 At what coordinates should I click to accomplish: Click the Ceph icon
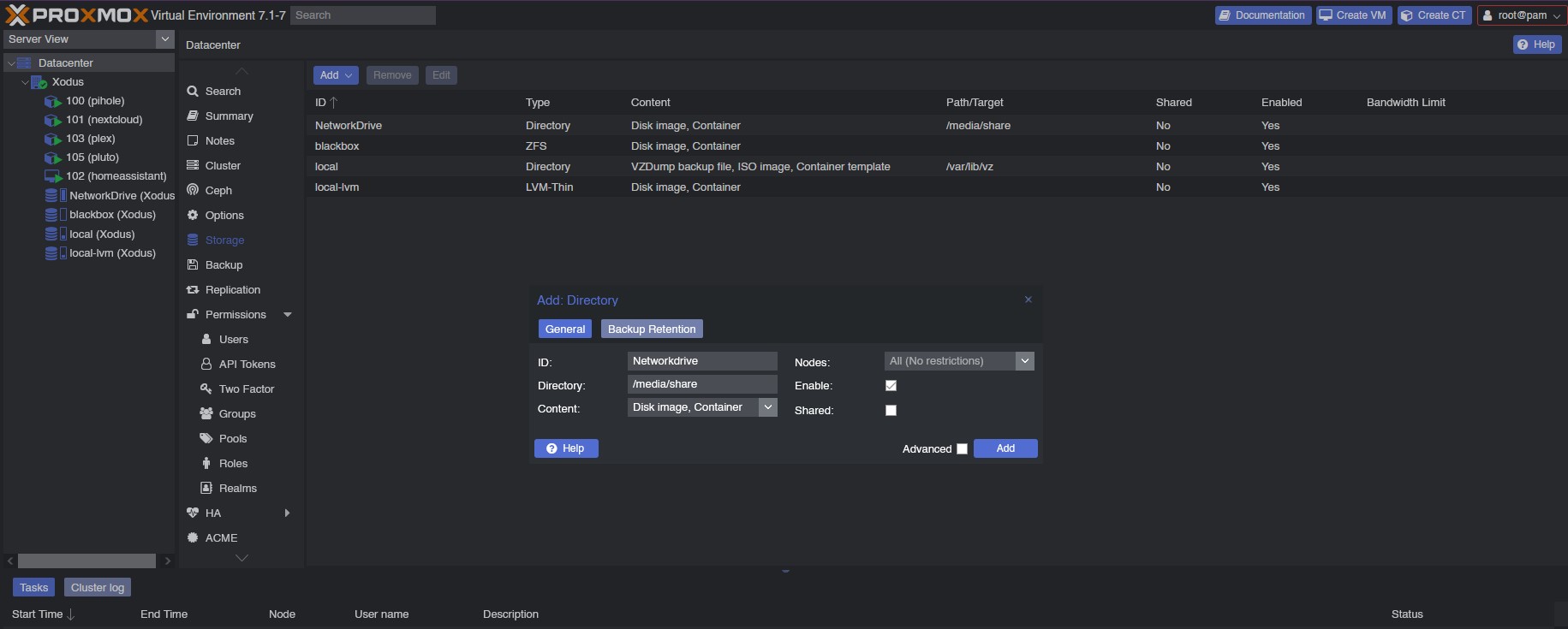(x=193, y=190)
